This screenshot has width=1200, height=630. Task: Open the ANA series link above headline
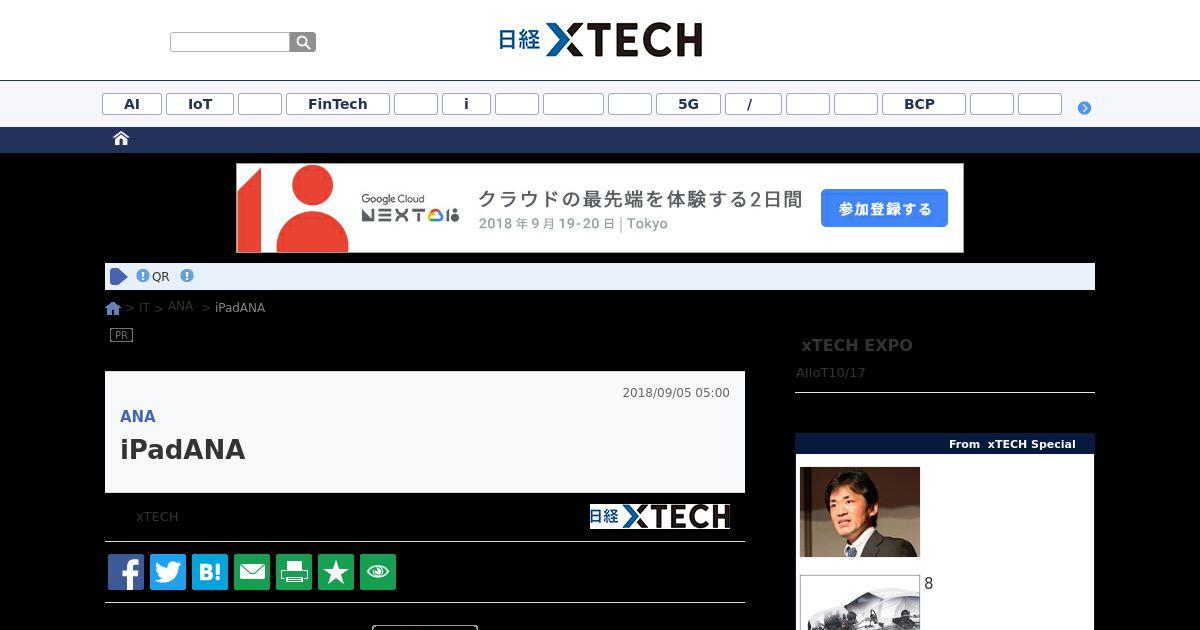138,416
